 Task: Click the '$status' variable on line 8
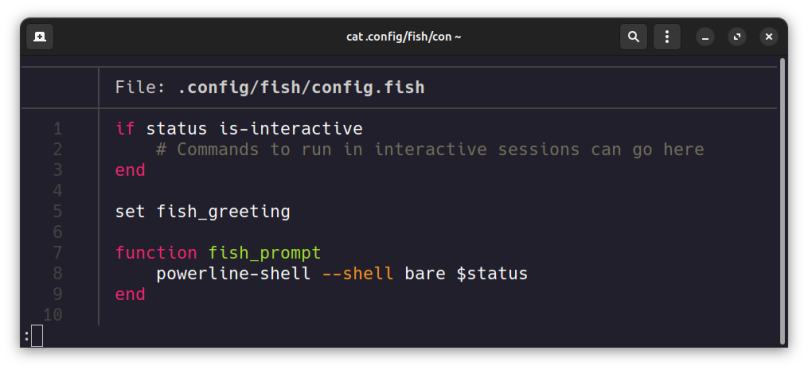(x=492, y=274)
